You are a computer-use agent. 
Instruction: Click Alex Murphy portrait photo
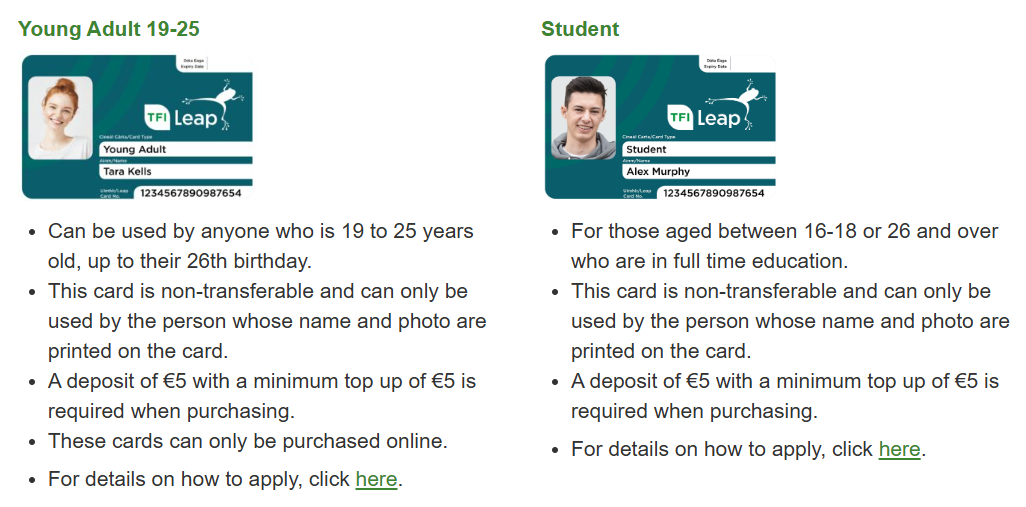point(584,118)
